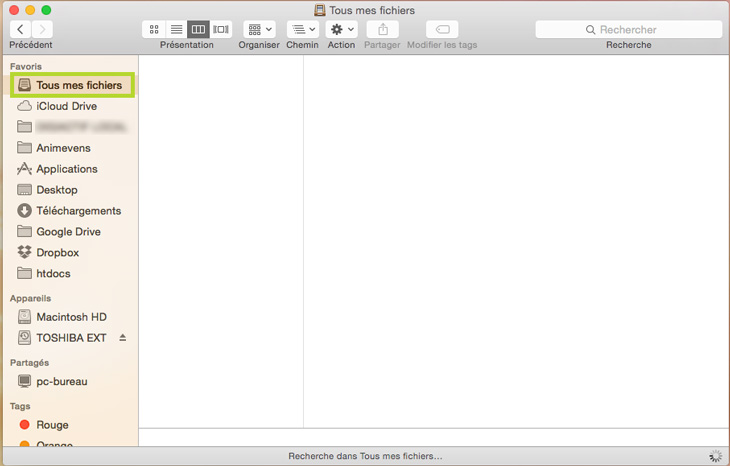730x466 pixels.
Task: Go back with Précédent arrow
Action: 21,30
